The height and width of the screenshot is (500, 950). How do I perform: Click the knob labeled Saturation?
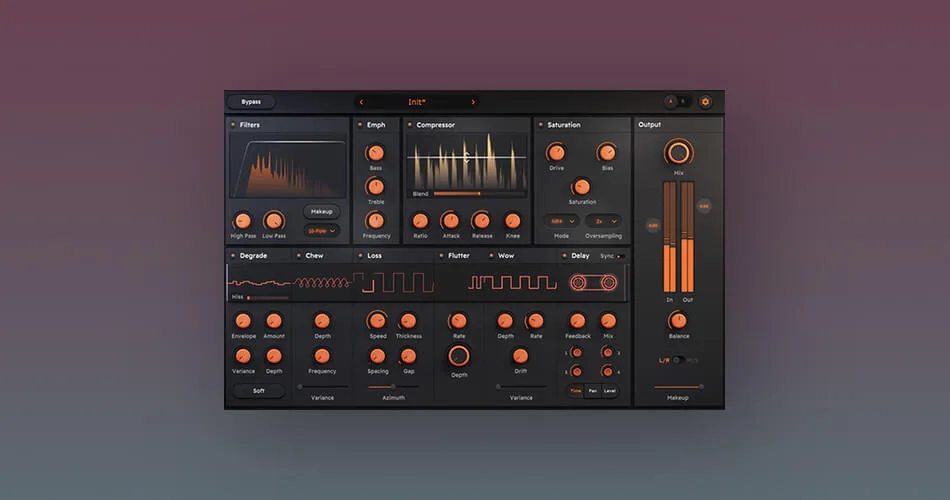click(x=582, y=187)
